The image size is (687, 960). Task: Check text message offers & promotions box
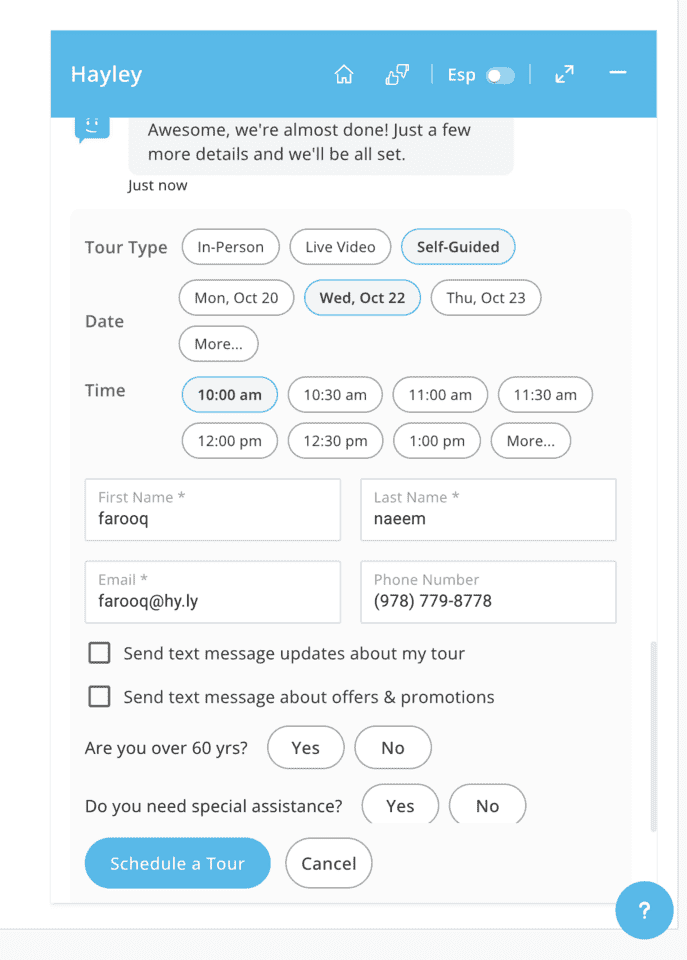point(99,696)
